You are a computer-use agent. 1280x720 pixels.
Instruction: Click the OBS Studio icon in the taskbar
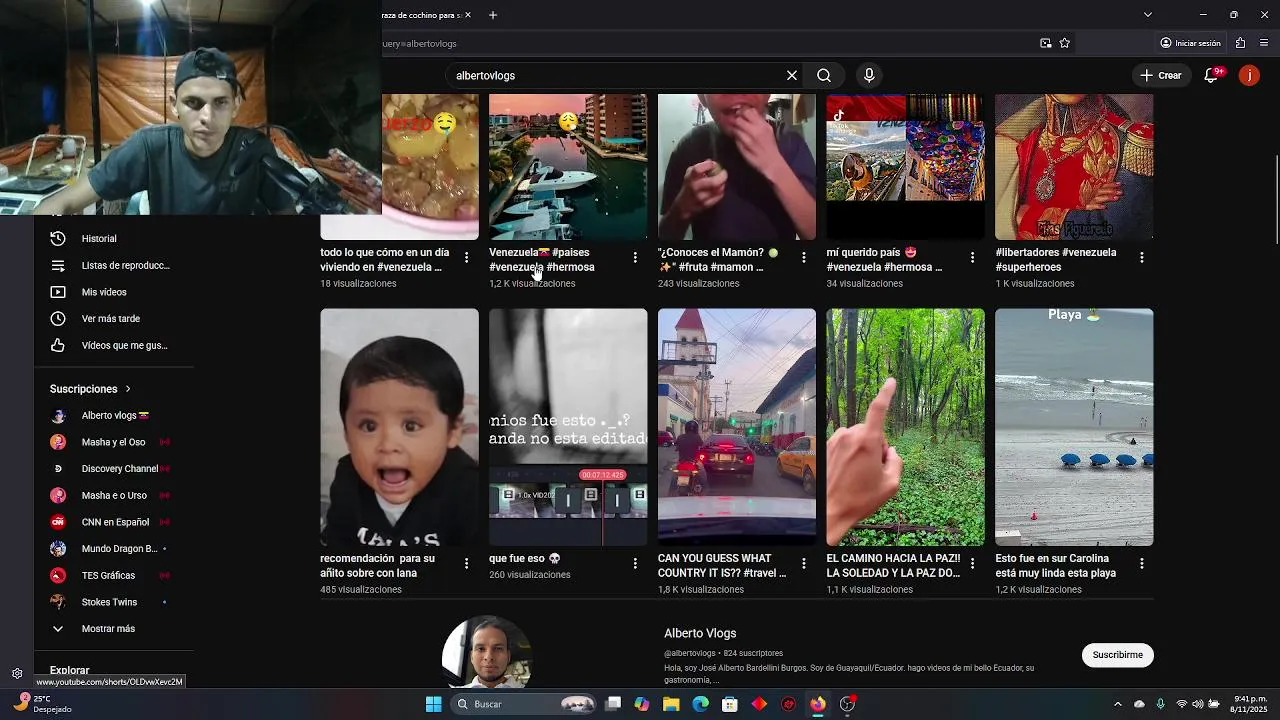[847, 704]
